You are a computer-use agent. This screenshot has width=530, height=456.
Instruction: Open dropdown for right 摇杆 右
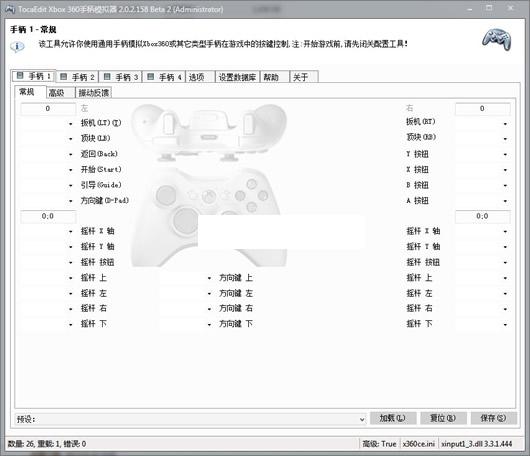[x=505, y=309]
